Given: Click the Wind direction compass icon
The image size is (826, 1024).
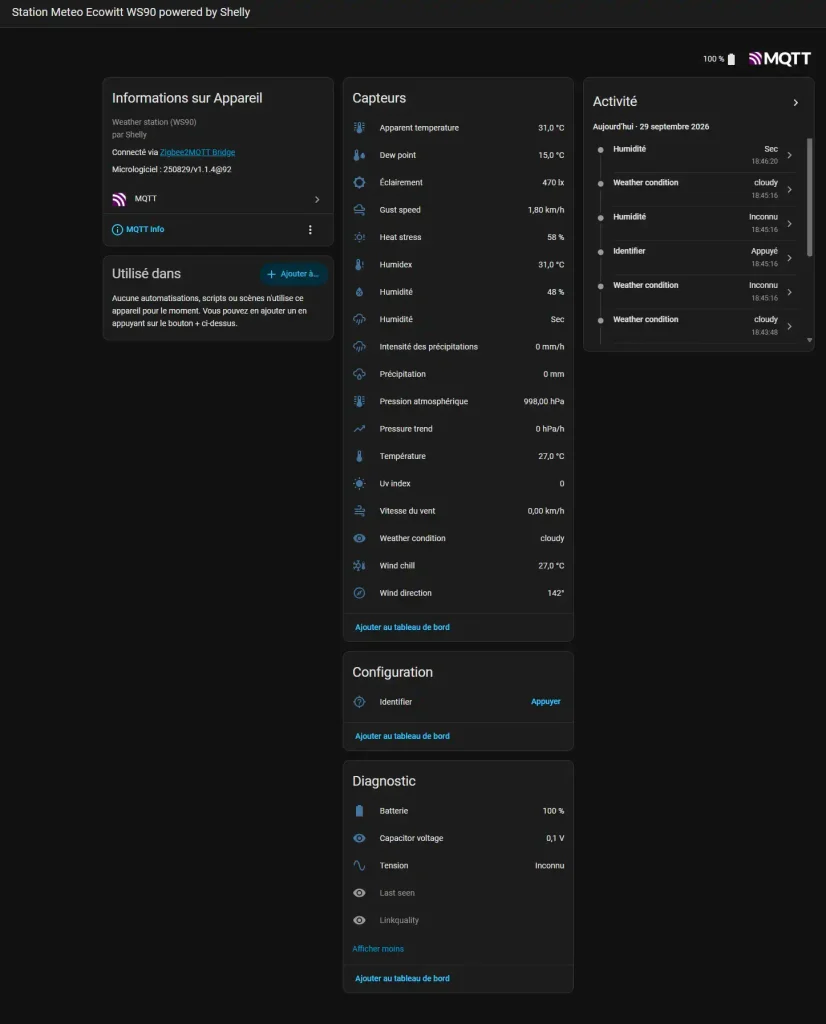Looking at the screenshot, I should click(359, 593).
